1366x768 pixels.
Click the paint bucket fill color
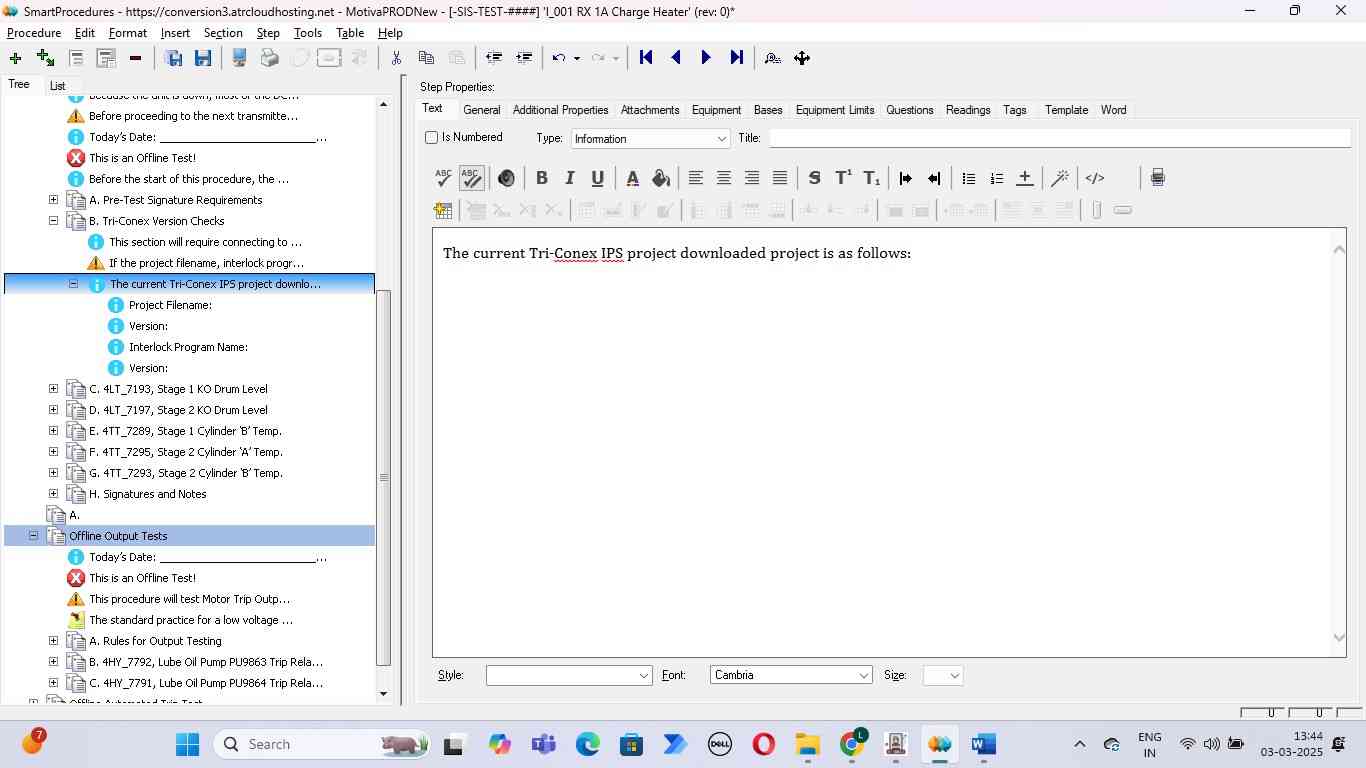pos(661,178)
